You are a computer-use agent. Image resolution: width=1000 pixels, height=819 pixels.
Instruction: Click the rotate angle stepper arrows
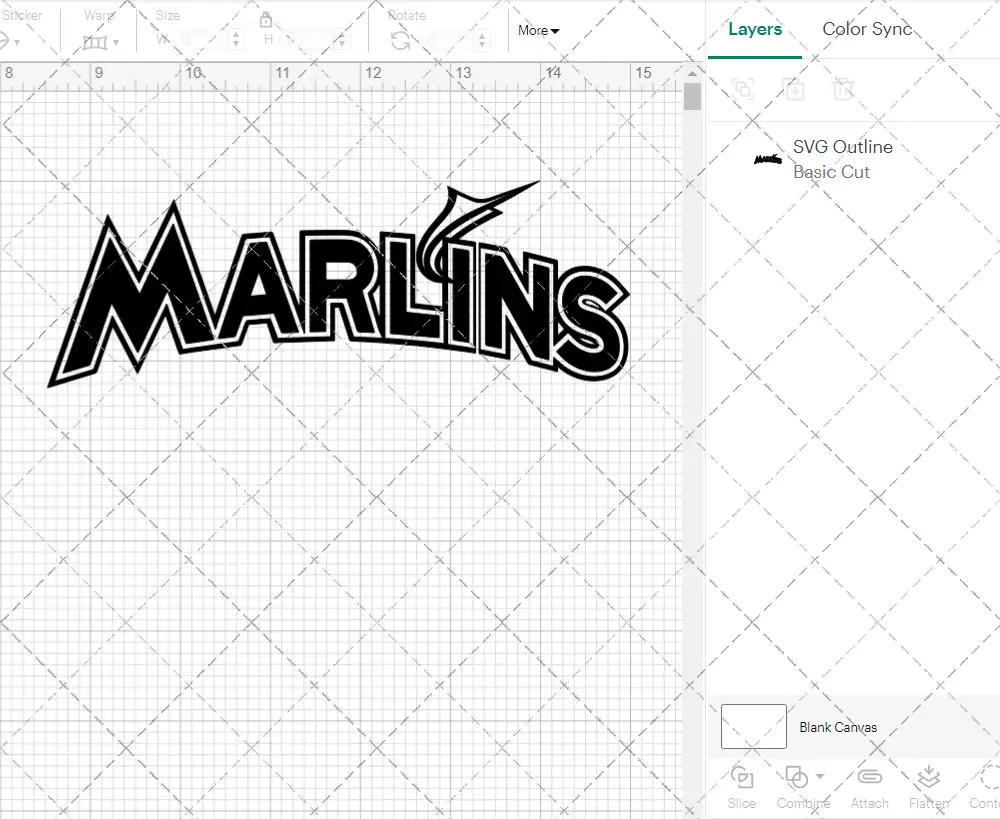tap(483, 40)
